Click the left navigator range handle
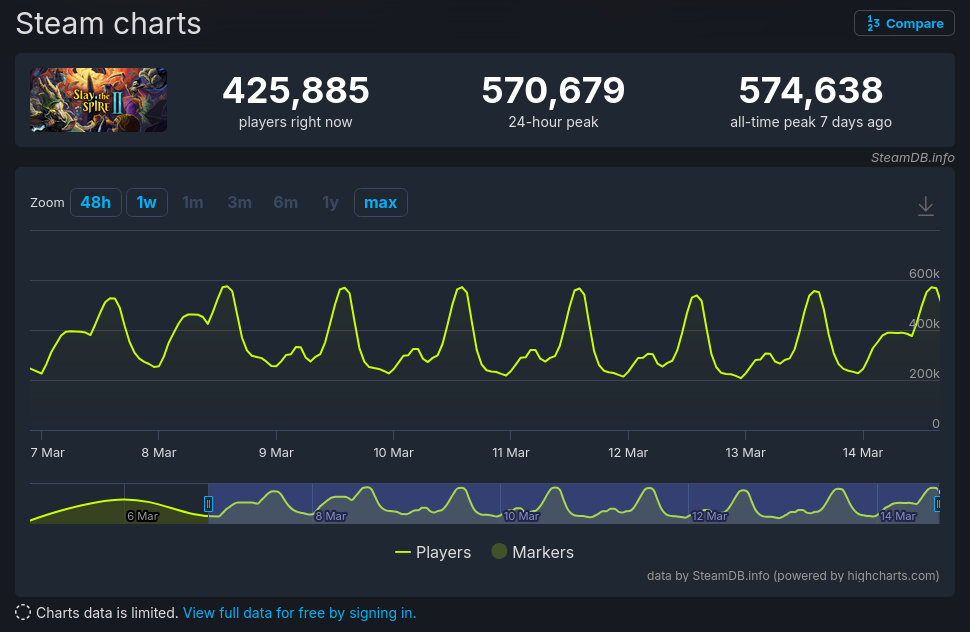Screen dimensions: 970x632 click(208, 504)
